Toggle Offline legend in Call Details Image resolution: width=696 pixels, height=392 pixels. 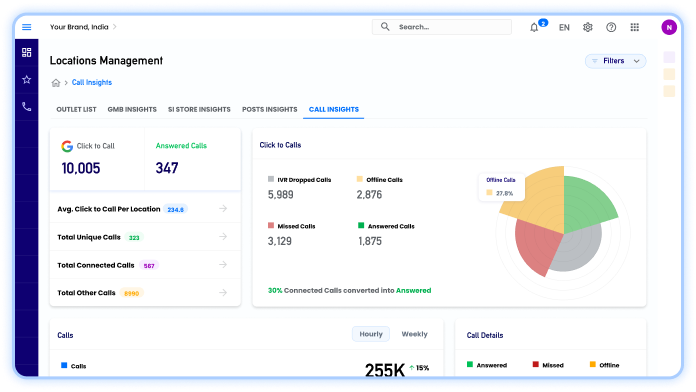coord(604,365)
